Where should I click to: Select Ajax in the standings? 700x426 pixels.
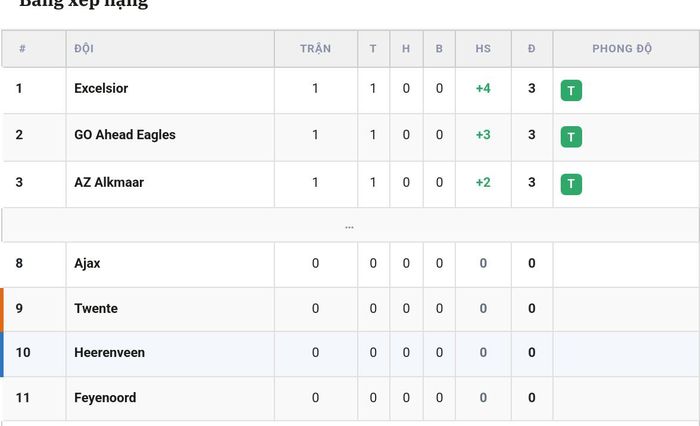pyautogui.click(x=87, y=263)
